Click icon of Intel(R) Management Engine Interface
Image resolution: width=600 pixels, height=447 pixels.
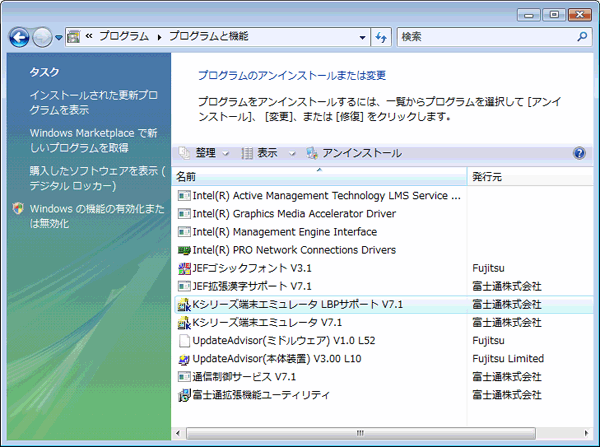[x=184, y=232]
